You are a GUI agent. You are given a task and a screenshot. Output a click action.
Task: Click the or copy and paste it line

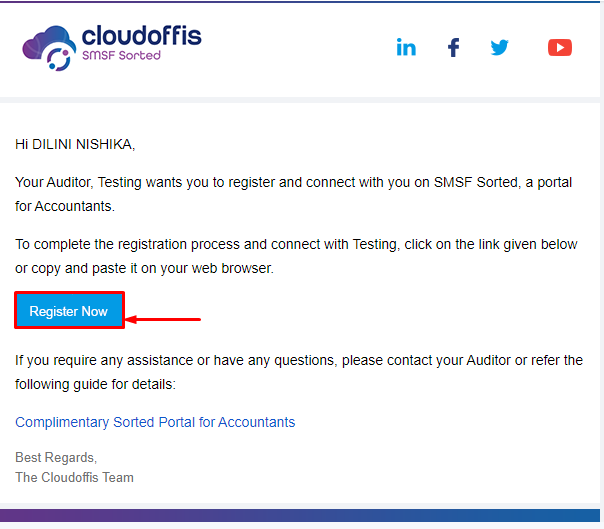(144, 268)
